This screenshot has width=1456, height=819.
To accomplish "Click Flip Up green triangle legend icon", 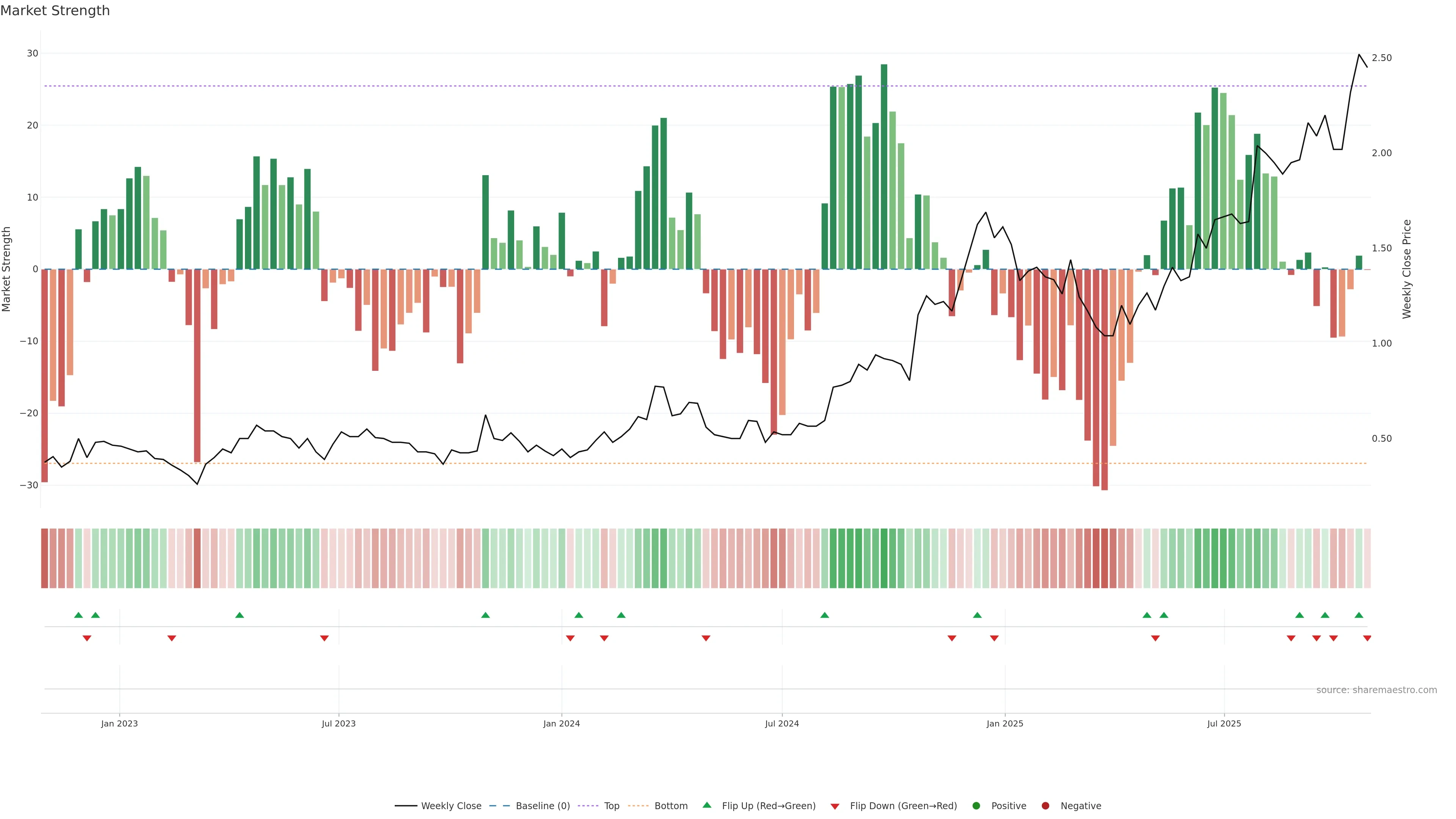I will point(706,805).
